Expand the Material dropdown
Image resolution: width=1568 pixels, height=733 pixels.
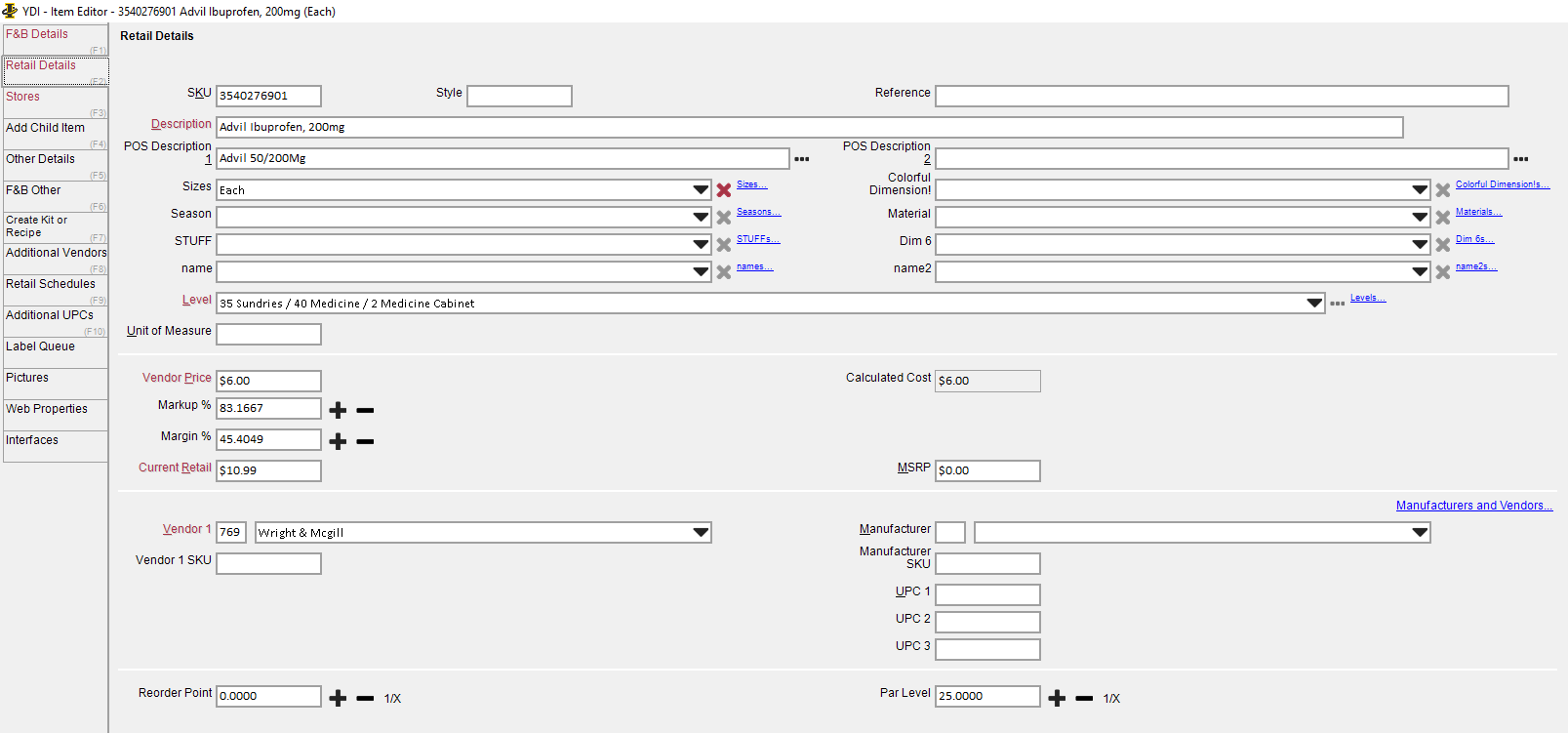[x=1420, y=218]
